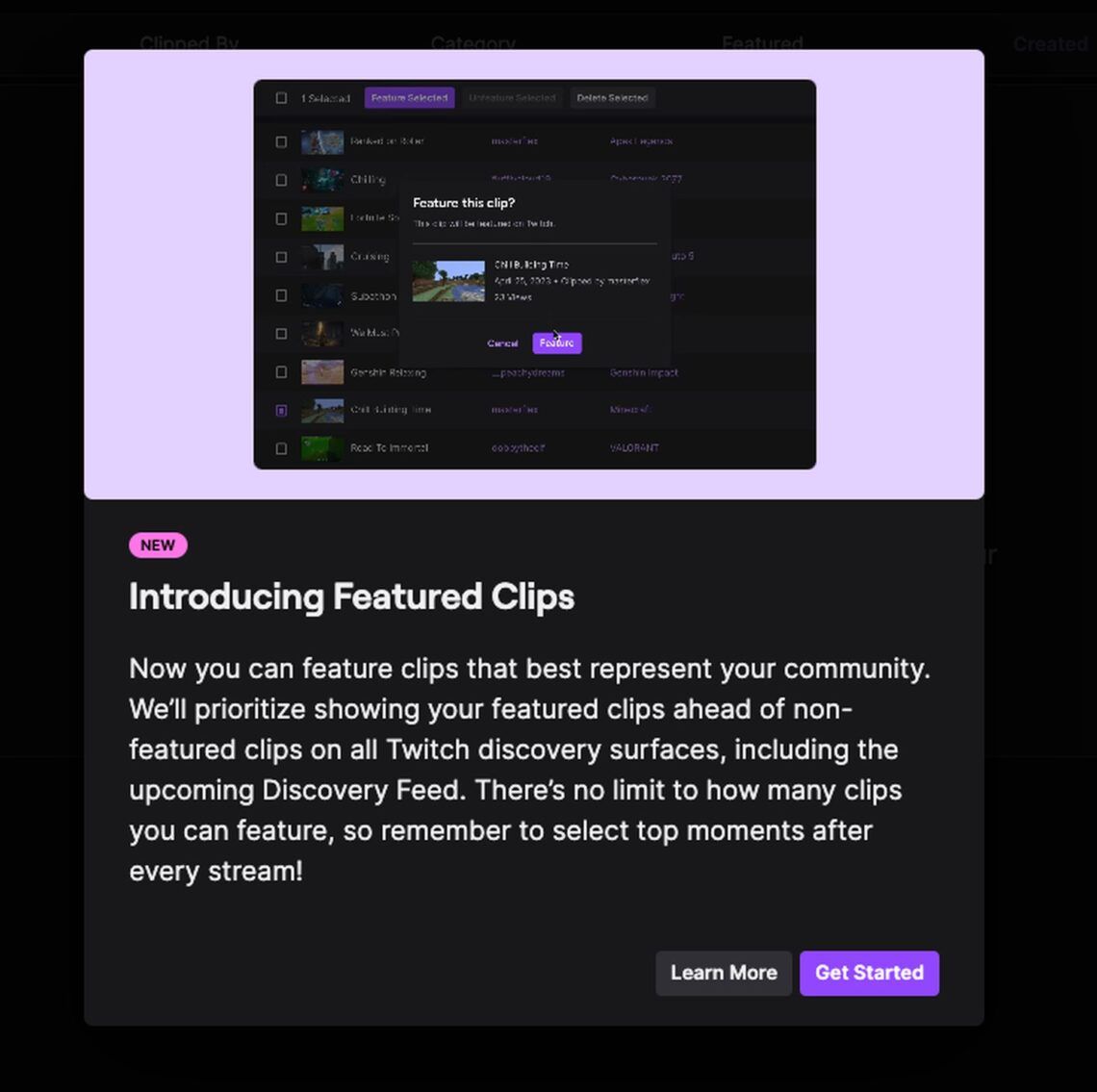Check the Cruising clip checkbox

point(281,257)
